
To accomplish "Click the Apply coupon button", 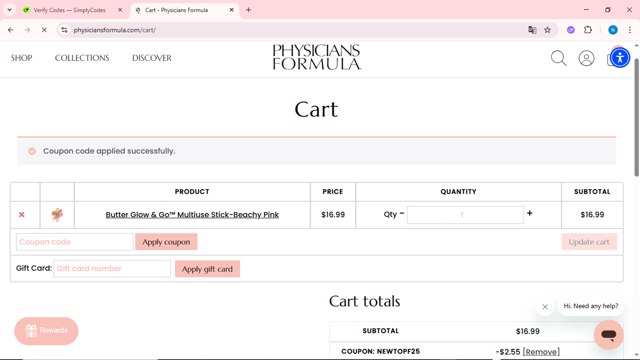I will [166, 242].
